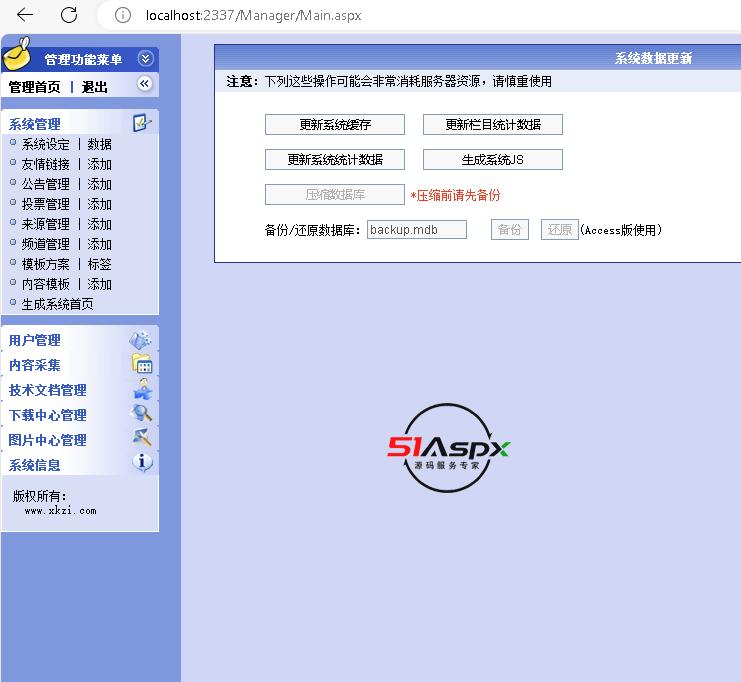The image size is (741, 682).
Task: Expand the 系统管理 section header
Action: tap(34, 124)
